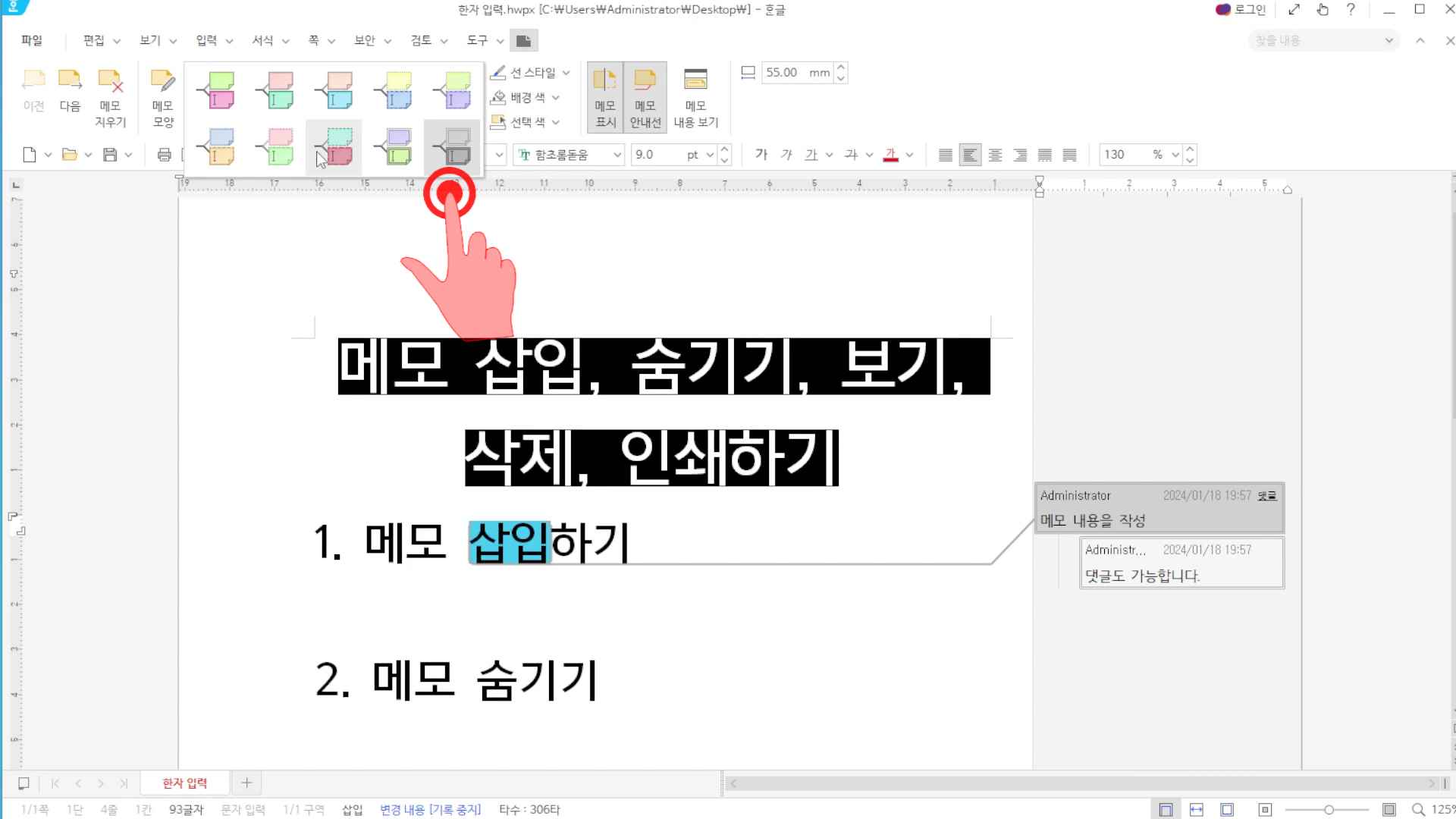The image size is (1456, 819).
Task: Go to the next memo with 다음
Action: pyautogui.click(x=70, y=90)
